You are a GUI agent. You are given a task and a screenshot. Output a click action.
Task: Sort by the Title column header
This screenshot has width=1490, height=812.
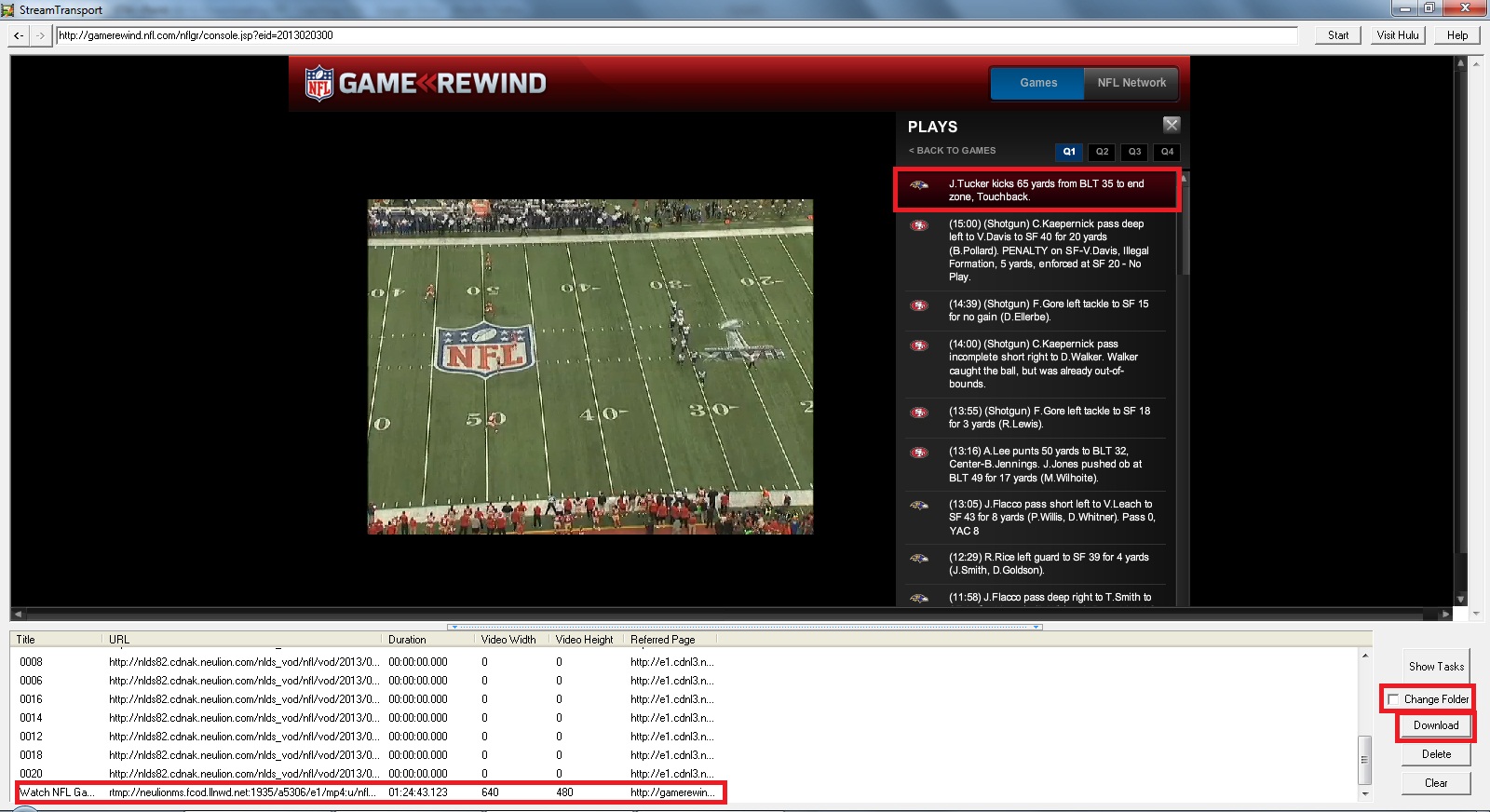pyautogui.click(x=56, y=640)
